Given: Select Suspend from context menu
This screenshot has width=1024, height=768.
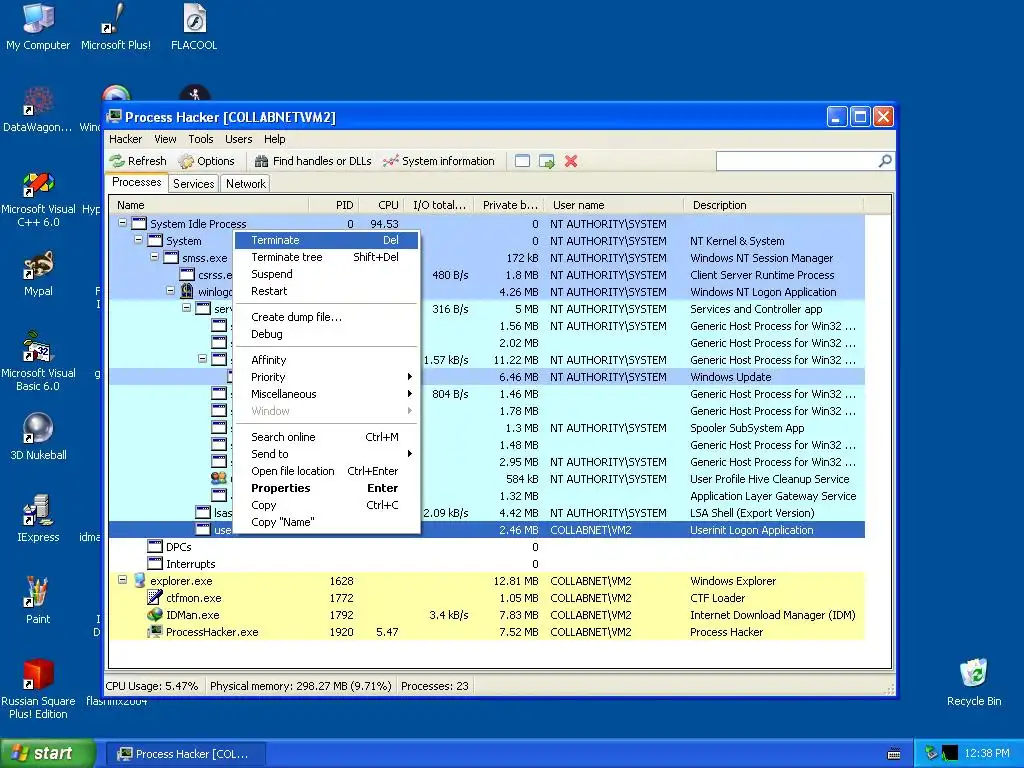Looking at the screenshot, I should (326, 274).
